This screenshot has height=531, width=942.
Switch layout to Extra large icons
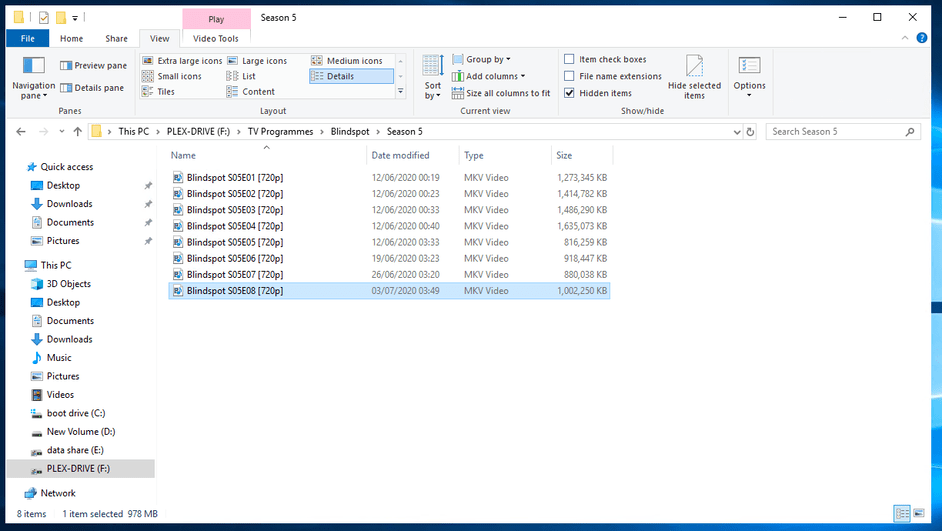[182, 61]
